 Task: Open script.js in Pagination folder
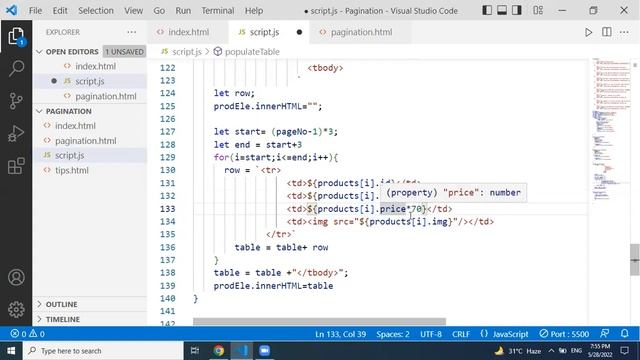coord(90,156)
